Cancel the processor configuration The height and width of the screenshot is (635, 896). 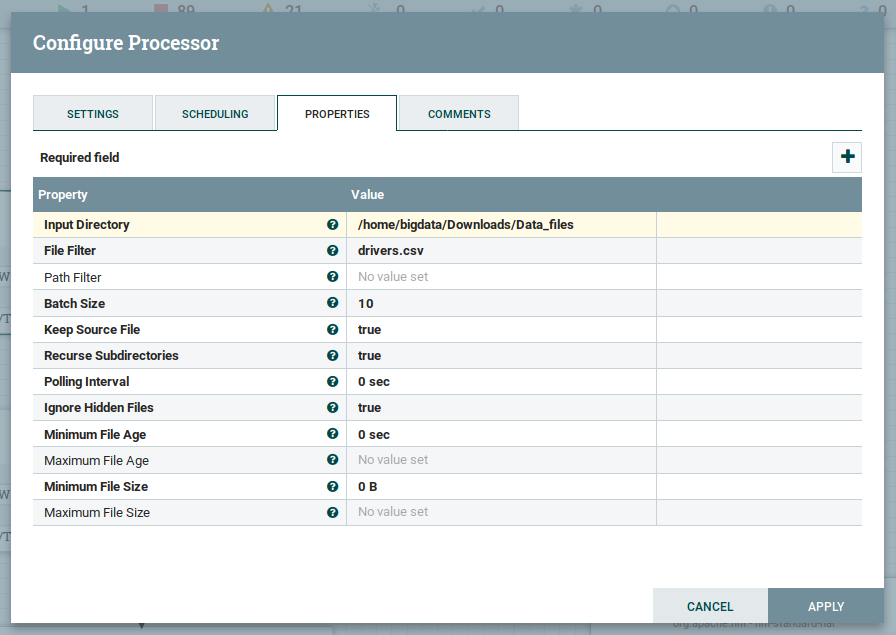tap(710, 606)
